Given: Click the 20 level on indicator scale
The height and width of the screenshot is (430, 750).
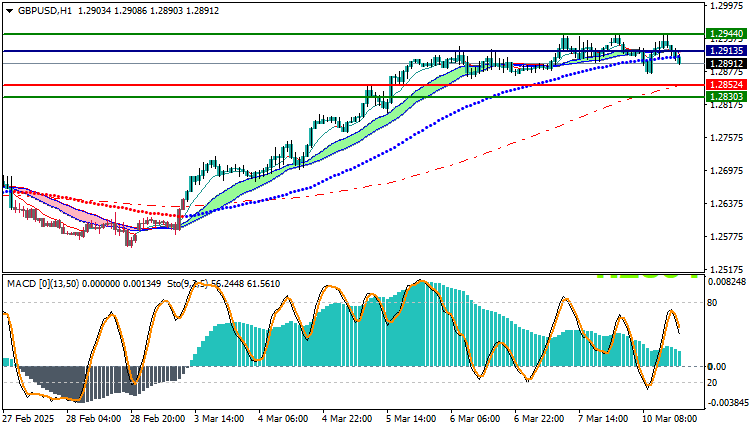Looking at the screenshot, I should [712, 383].
